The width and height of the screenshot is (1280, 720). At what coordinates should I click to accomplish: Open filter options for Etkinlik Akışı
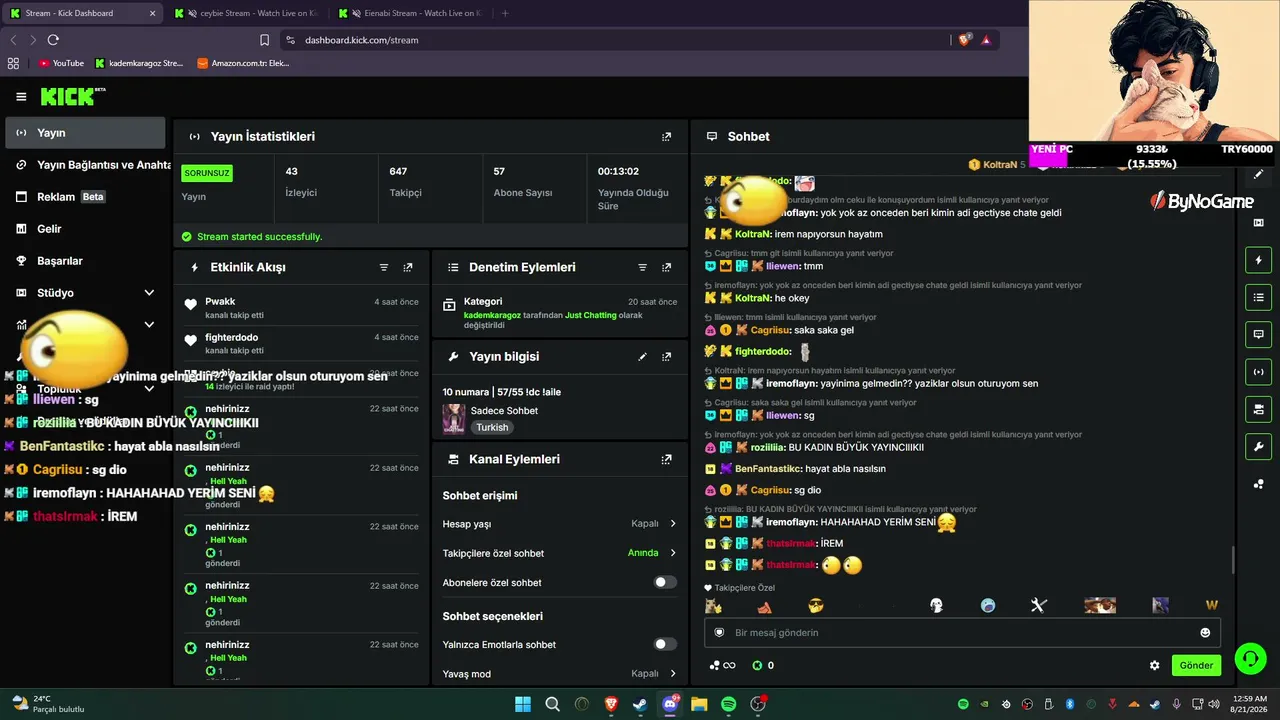(384, 268)
